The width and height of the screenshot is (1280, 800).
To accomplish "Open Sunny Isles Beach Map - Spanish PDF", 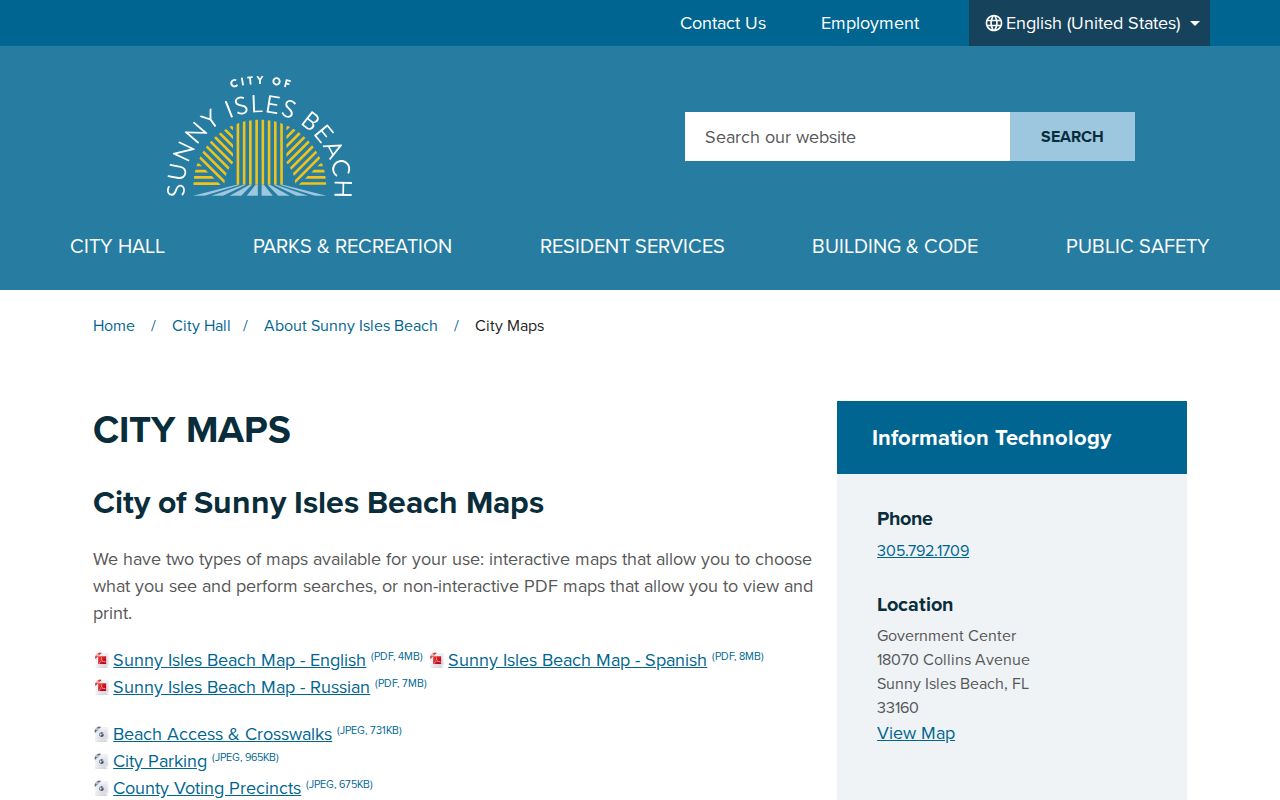I will pyautogui.click(x=577, y=660).
